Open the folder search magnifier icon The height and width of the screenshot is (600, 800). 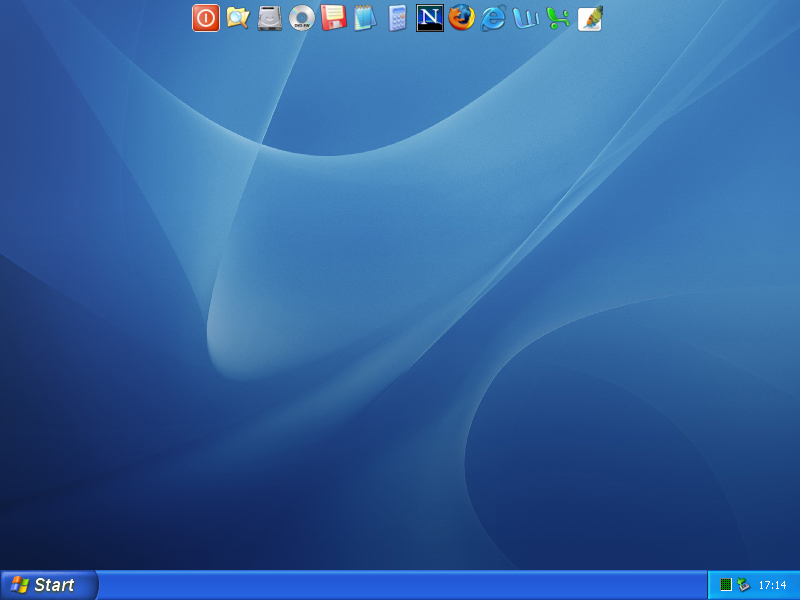[x=237, y=18]
